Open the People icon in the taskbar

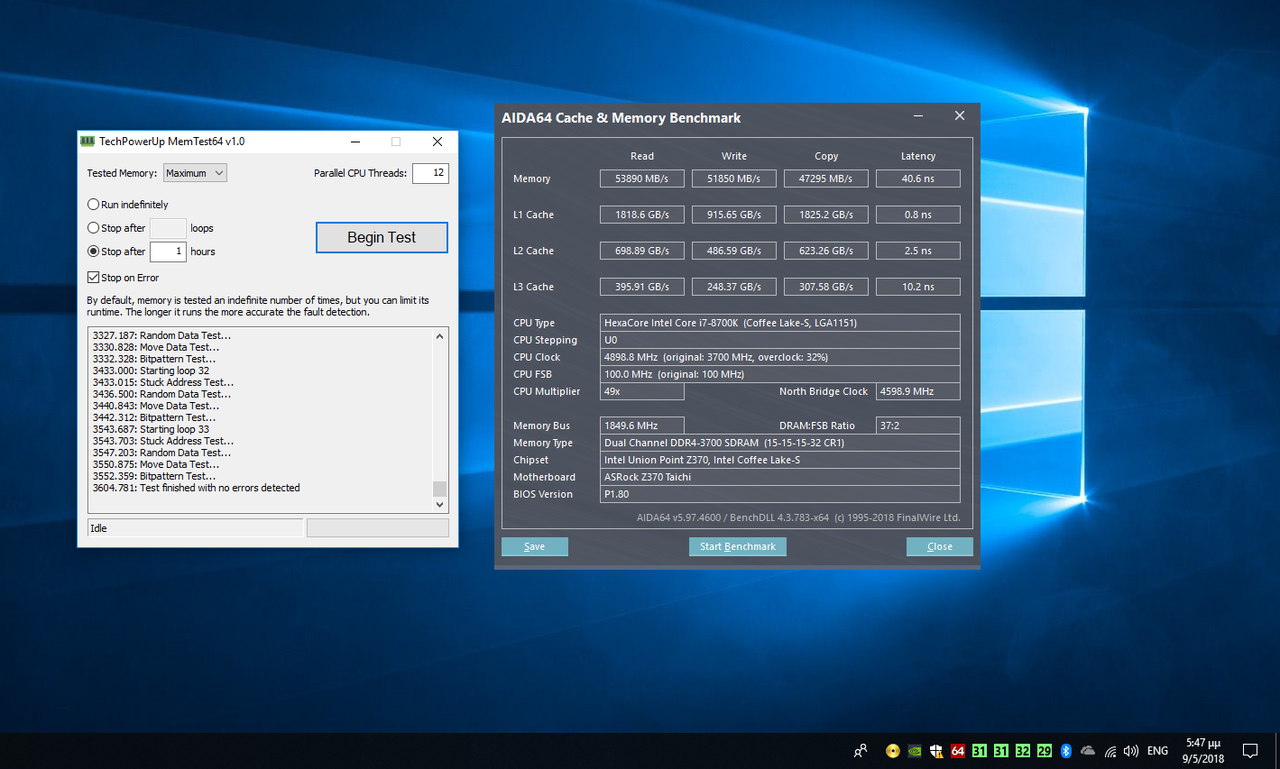[x=861, y=750]
